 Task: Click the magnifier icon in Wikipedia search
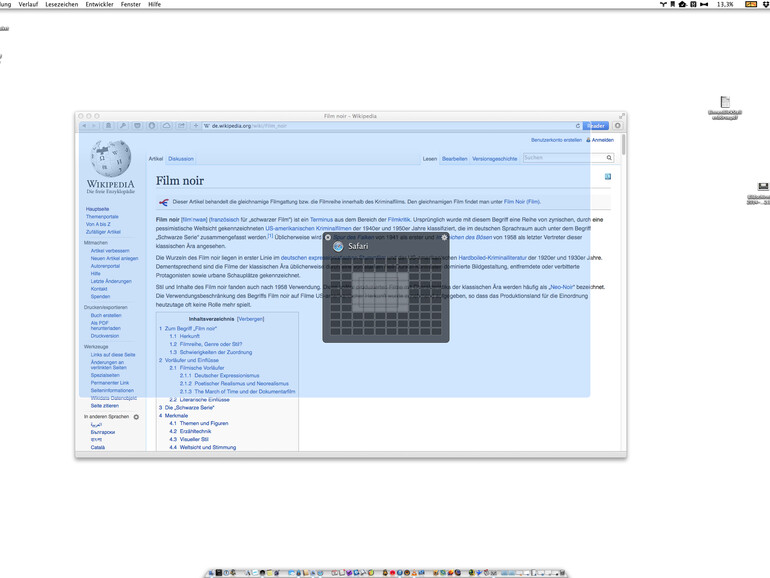(x=608, y=158)
